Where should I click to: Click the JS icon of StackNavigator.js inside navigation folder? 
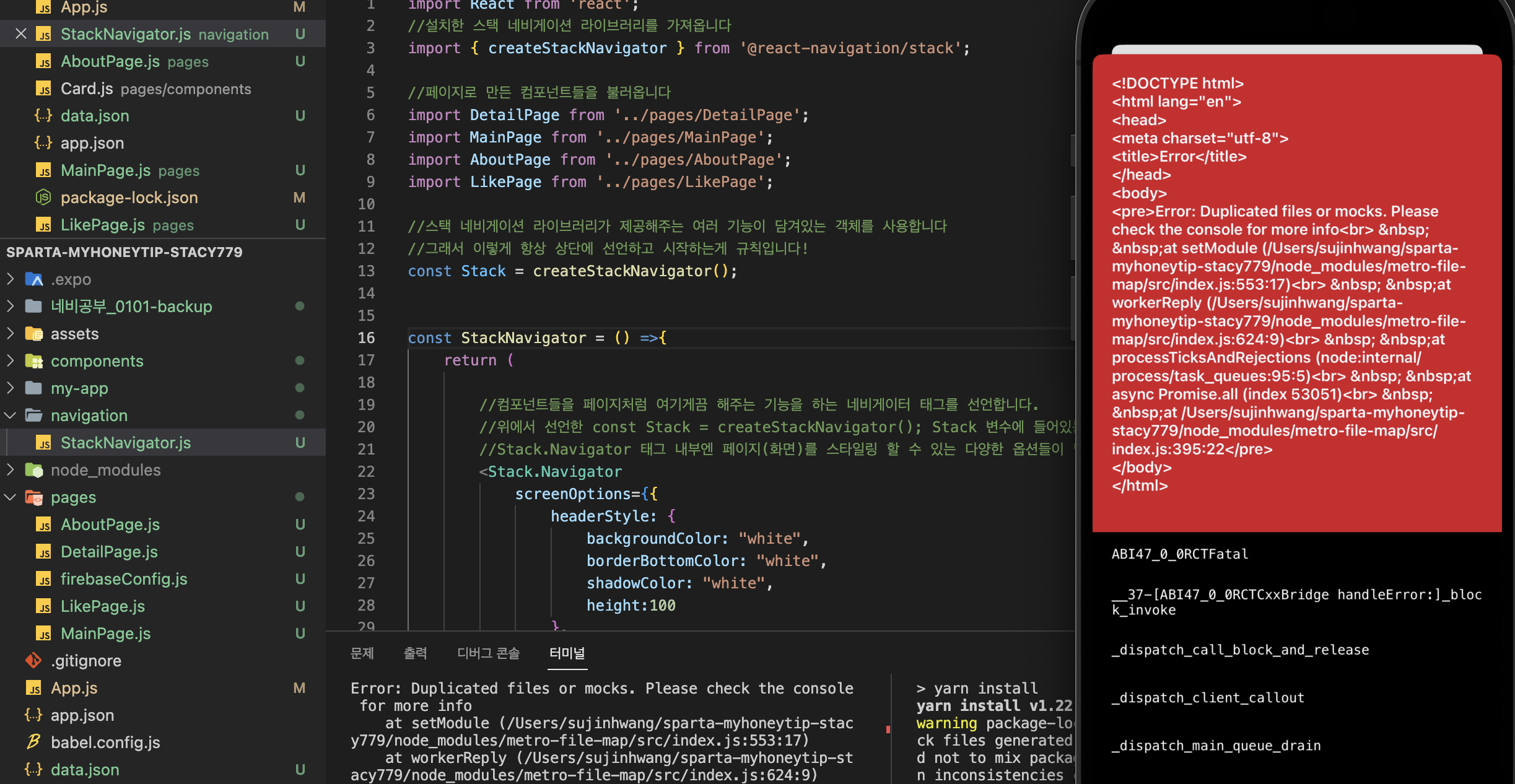pyautogui.click(x=43, y=443)
